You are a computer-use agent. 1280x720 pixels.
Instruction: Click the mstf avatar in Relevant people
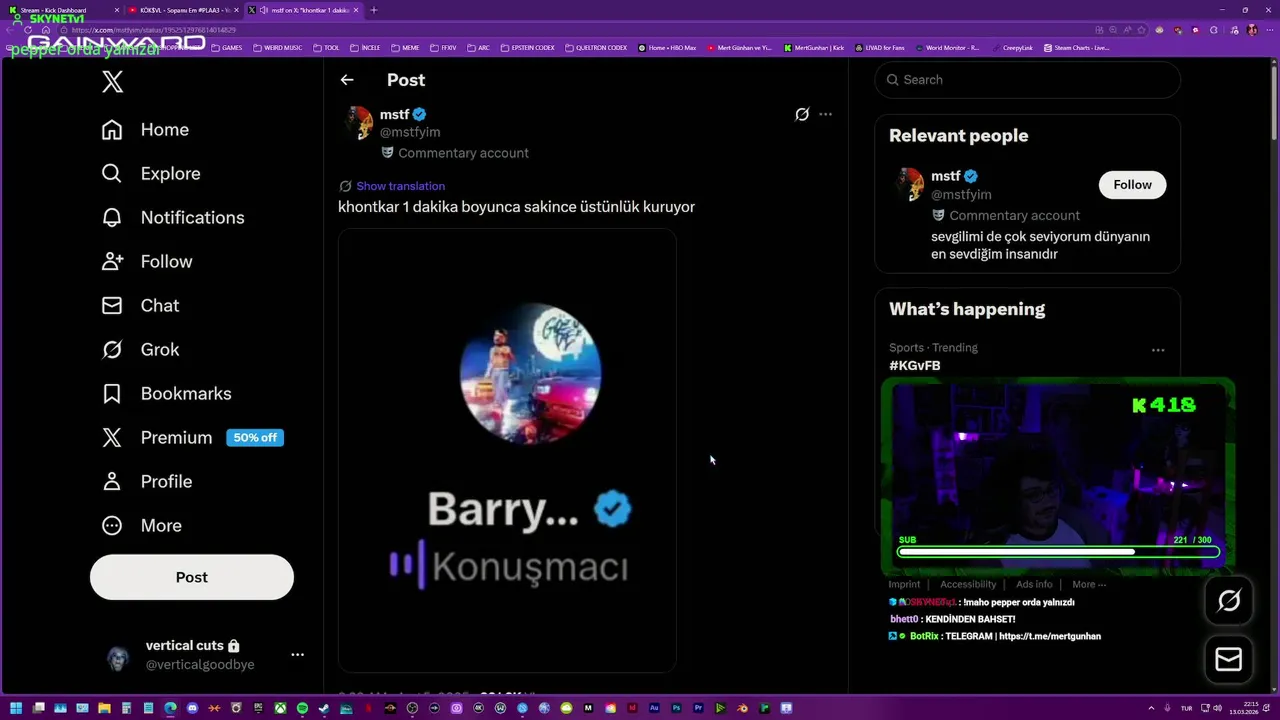click(x=908, y=185)
